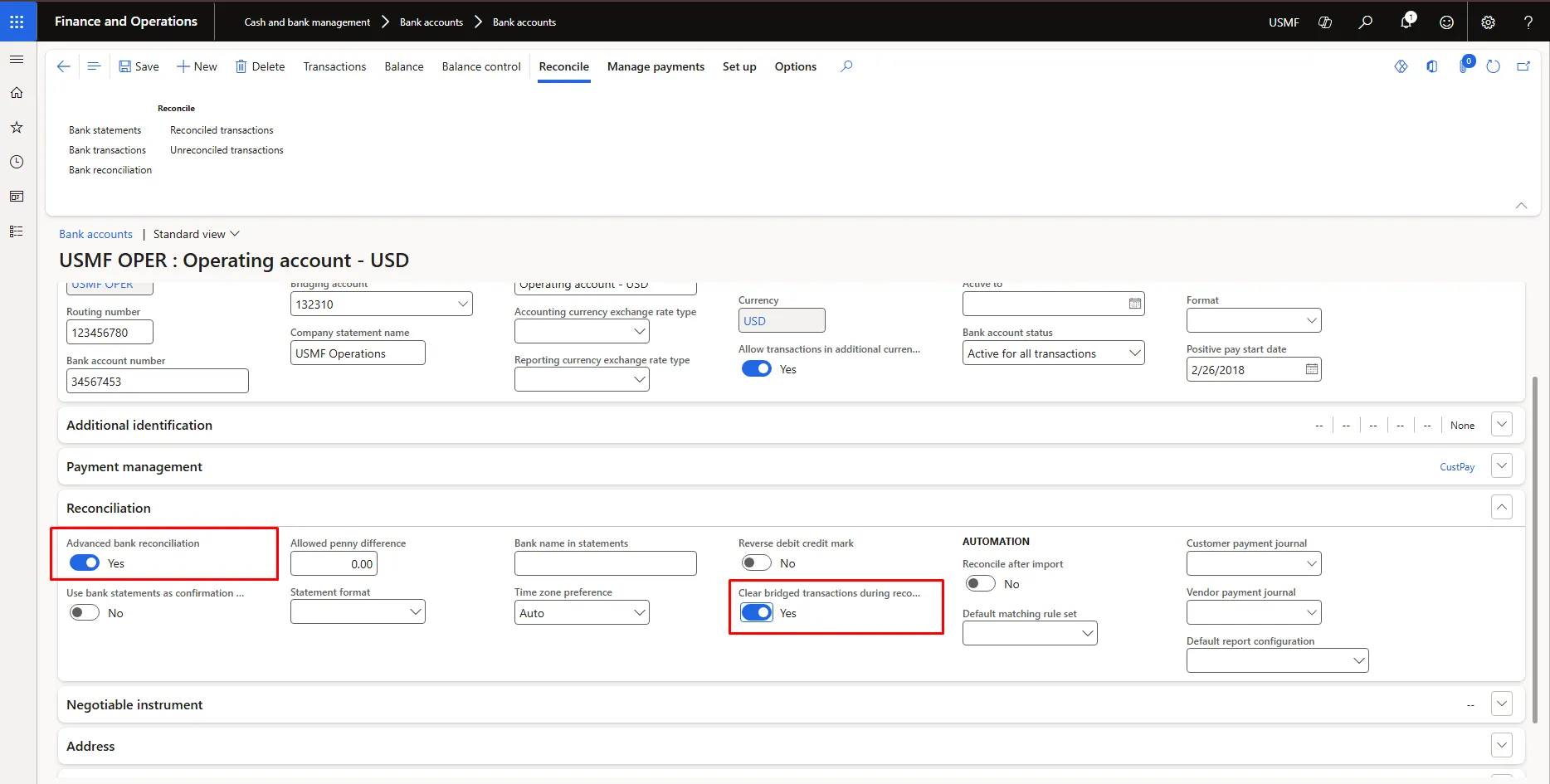Collapse the Reconciliation section
Image resolution: width=1550 pixels, height=784 pixels.
tap(1502, 508)
